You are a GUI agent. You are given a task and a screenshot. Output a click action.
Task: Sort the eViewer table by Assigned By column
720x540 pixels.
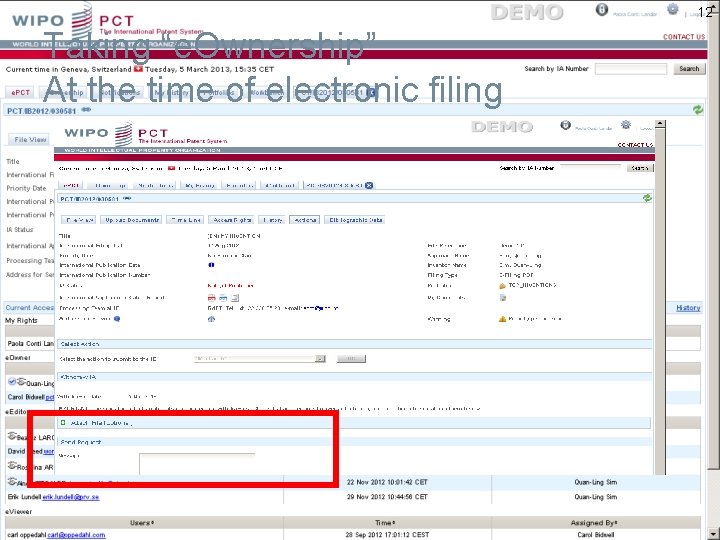click(594, 523)
